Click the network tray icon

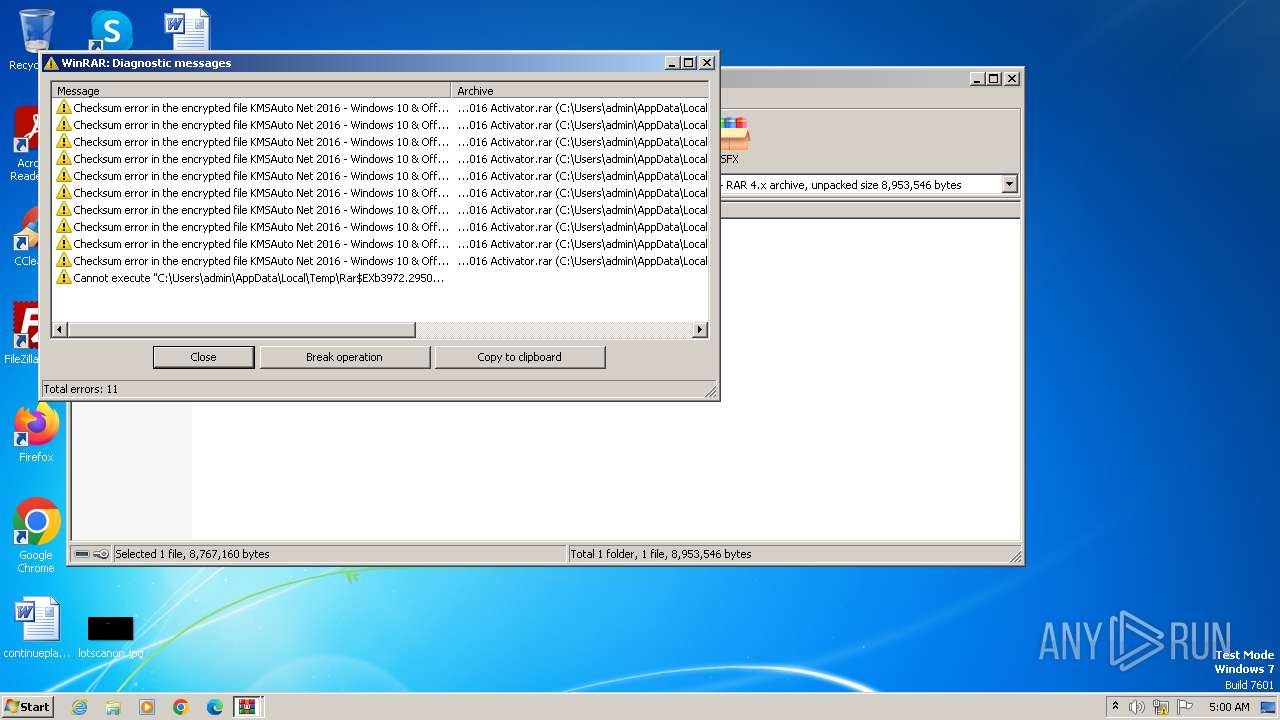(1161, 707)
